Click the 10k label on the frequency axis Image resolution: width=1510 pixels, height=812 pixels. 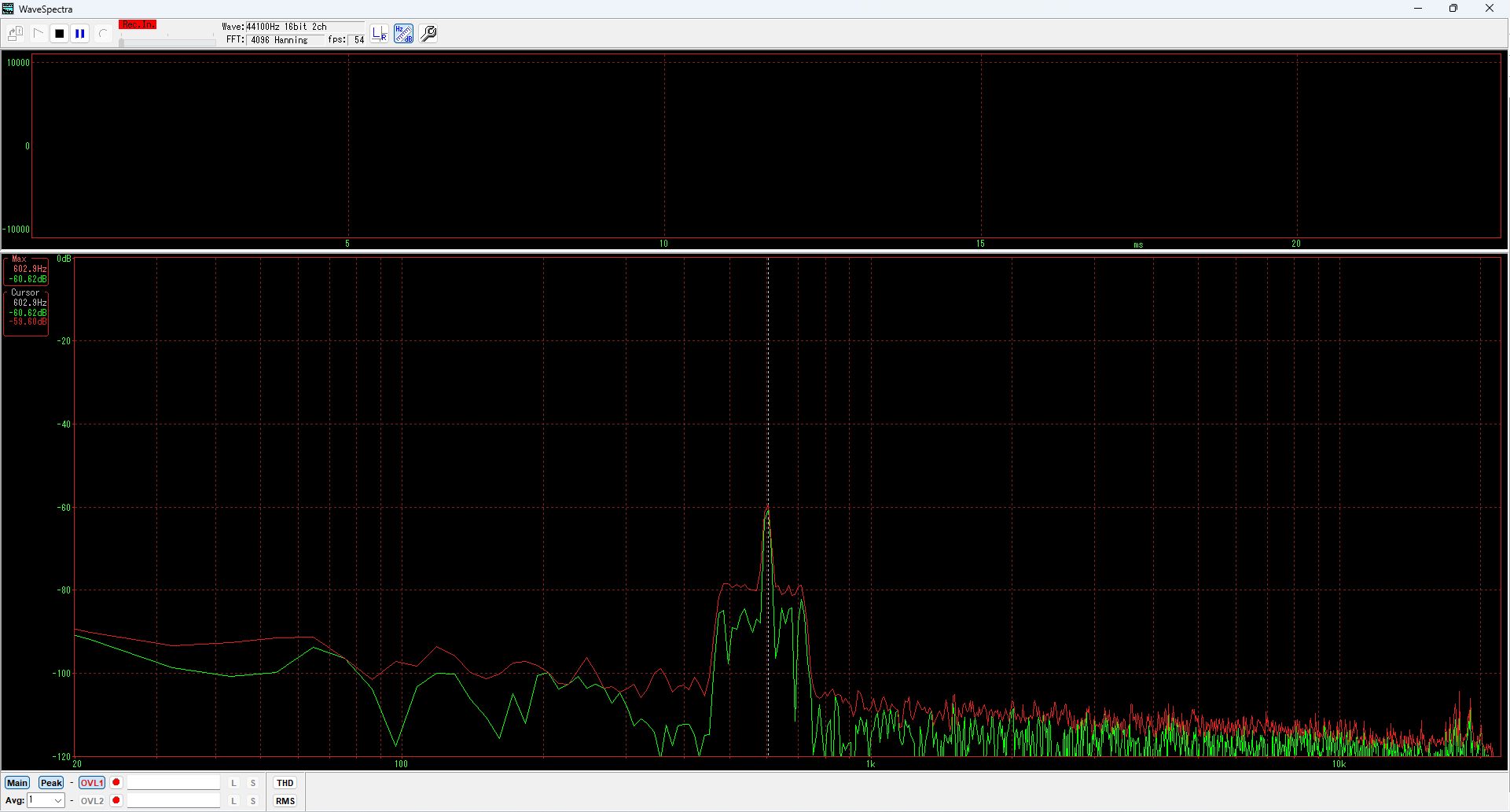tap(1339, 764)
